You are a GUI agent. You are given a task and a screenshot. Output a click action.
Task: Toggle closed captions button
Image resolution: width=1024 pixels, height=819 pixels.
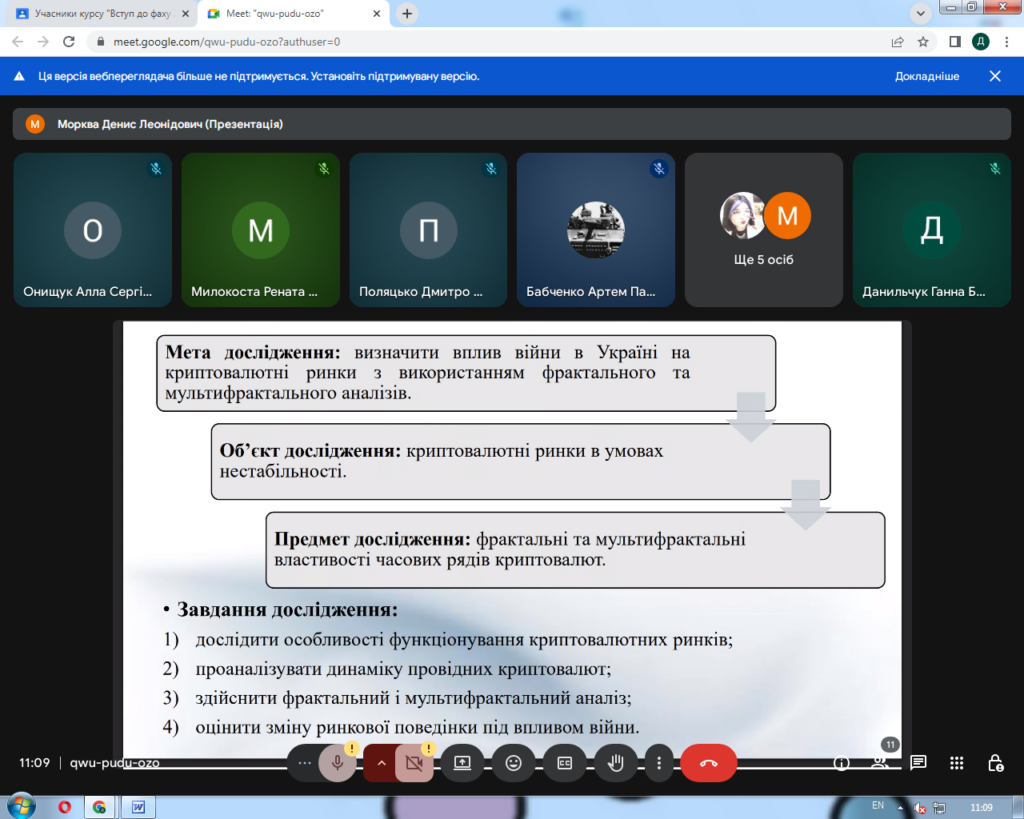coord(565,763)
